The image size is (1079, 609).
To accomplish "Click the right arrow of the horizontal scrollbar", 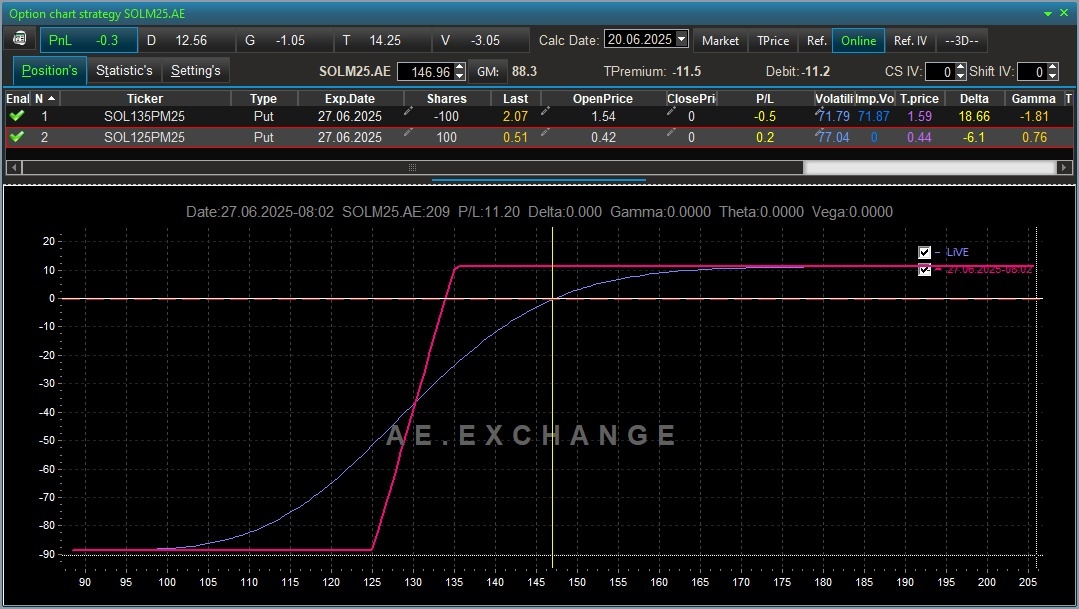I will tap(1065, 167).
